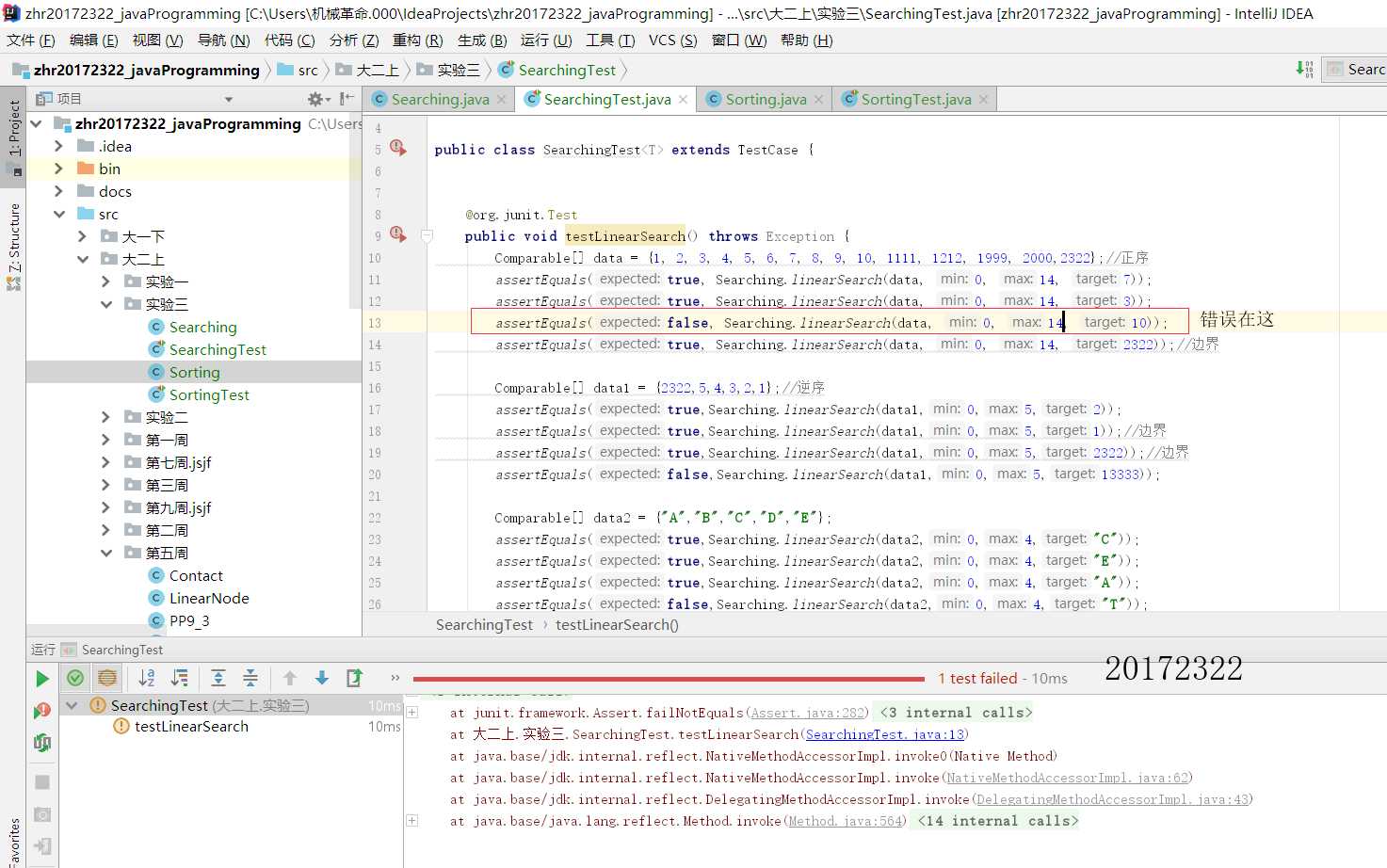Open the Project panel gear settings icon
The image size is (1387, 868).
(x=316, y=99)
